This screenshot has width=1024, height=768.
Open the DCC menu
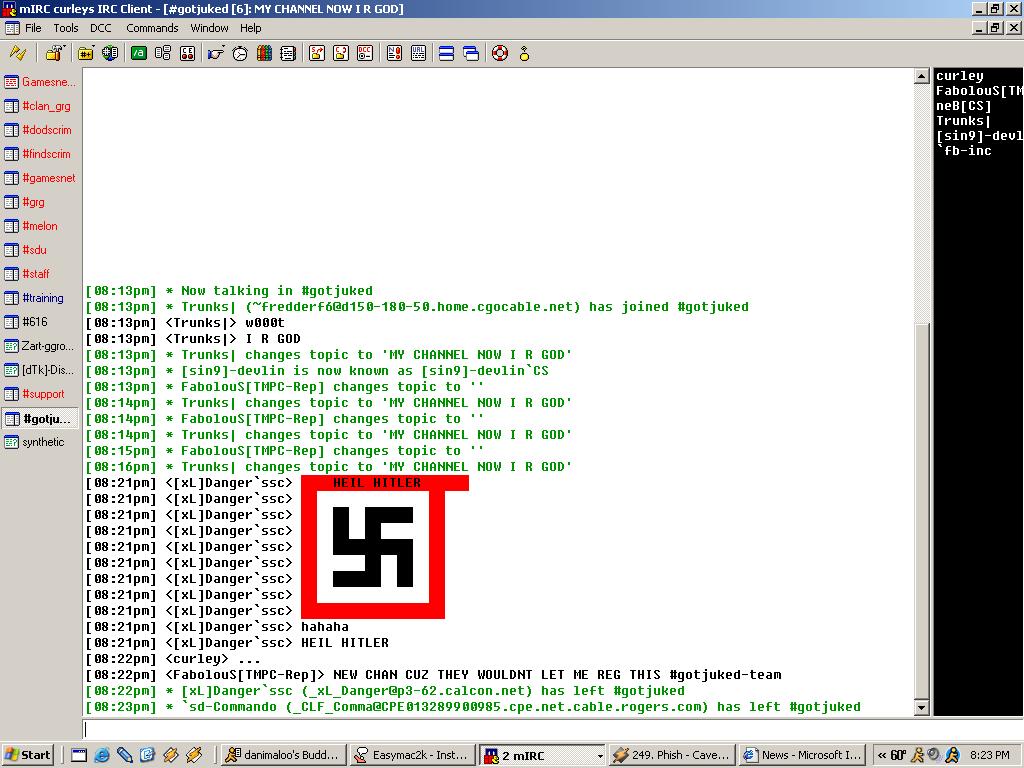pyautogui.click(x=101, y=28)
